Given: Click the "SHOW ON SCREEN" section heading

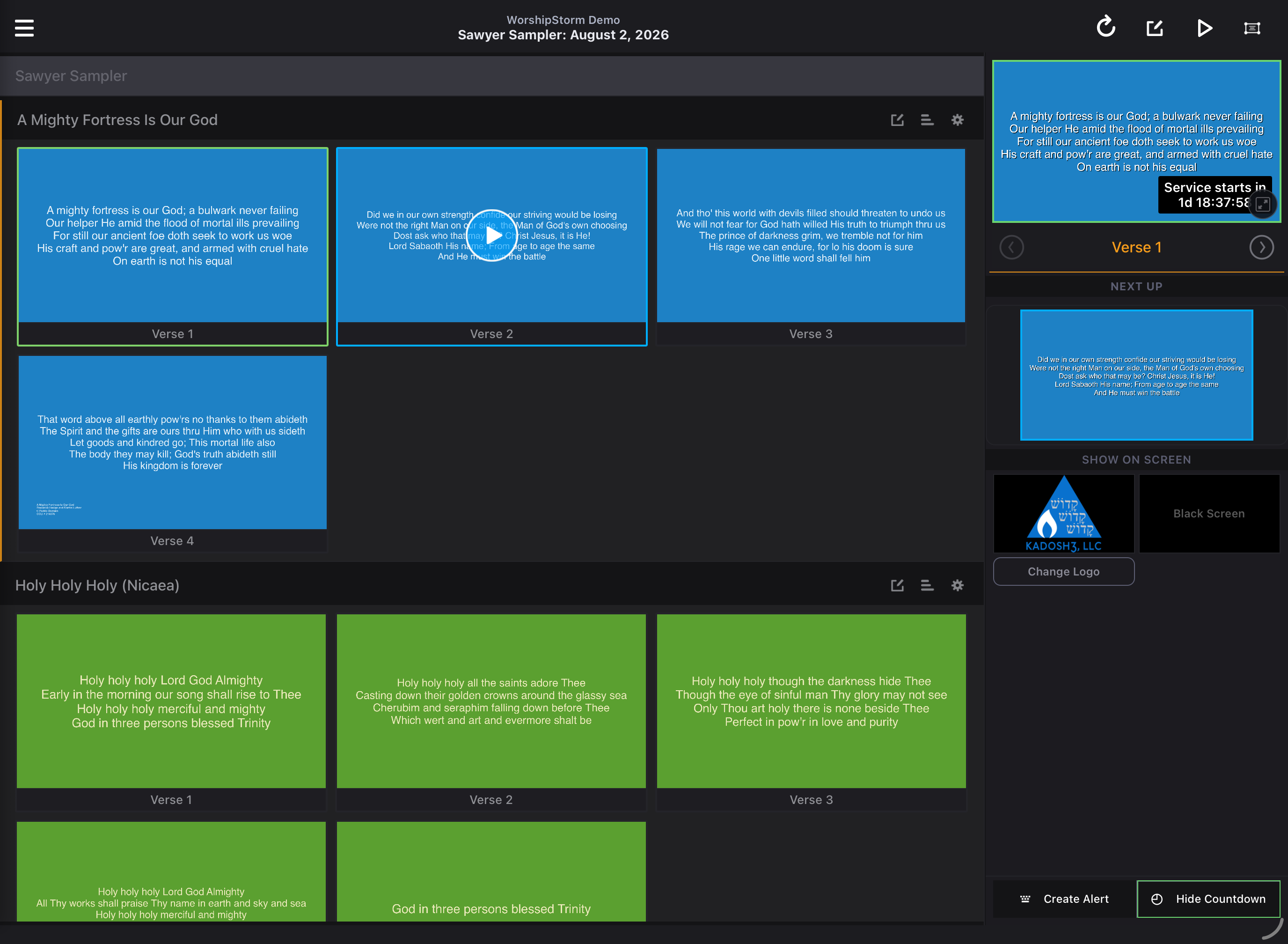Looking at the screenshot, I should 1137,459.
